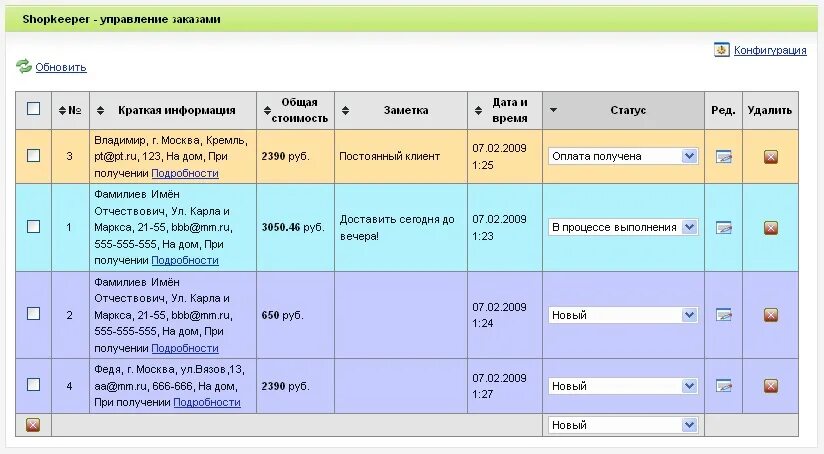Click the date 07.02.2009 1:27
This screenshot has height=454, width=824.
499,386
